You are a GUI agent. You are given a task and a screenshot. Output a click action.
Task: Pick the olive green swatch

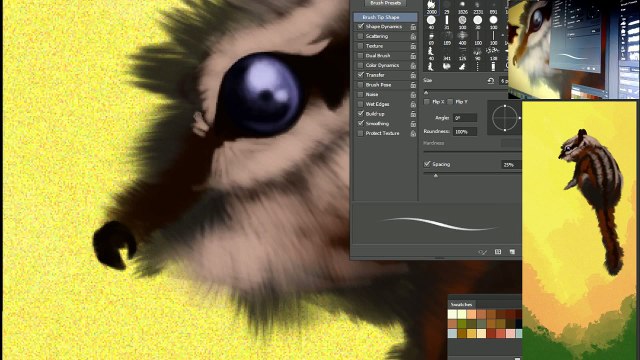[462, 324]
